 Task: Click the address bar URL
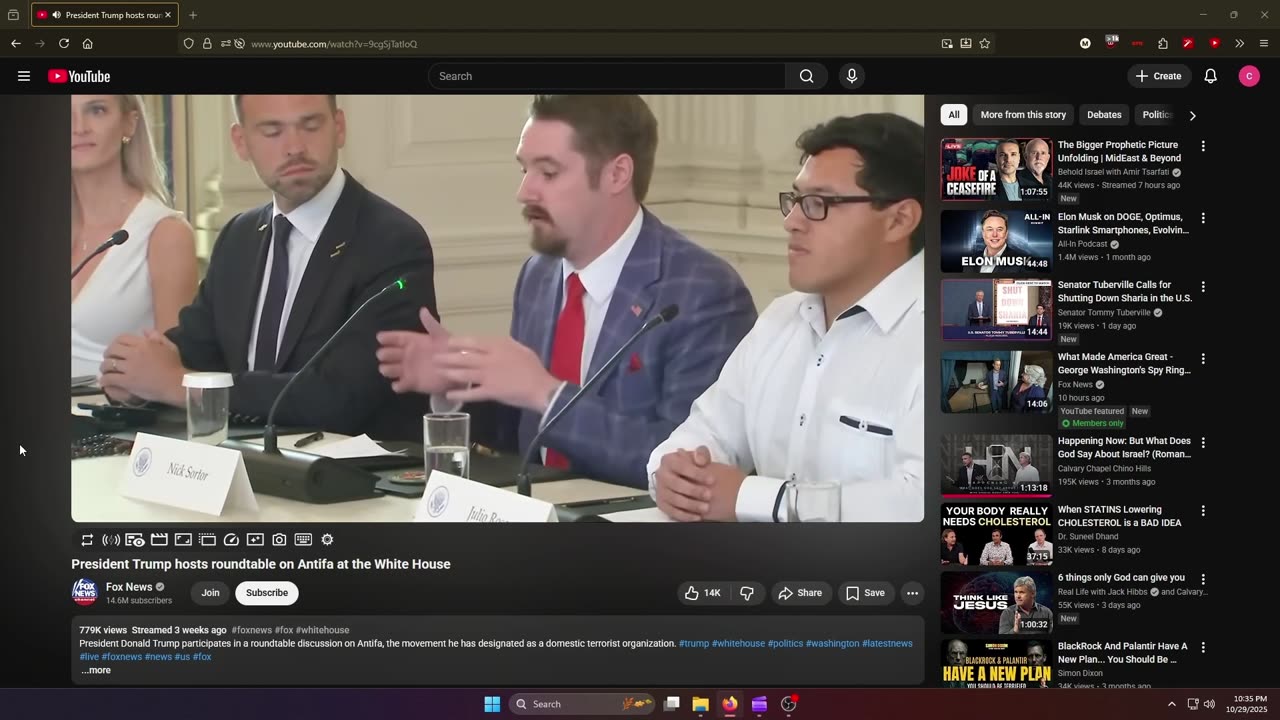(x=334, y=44)
